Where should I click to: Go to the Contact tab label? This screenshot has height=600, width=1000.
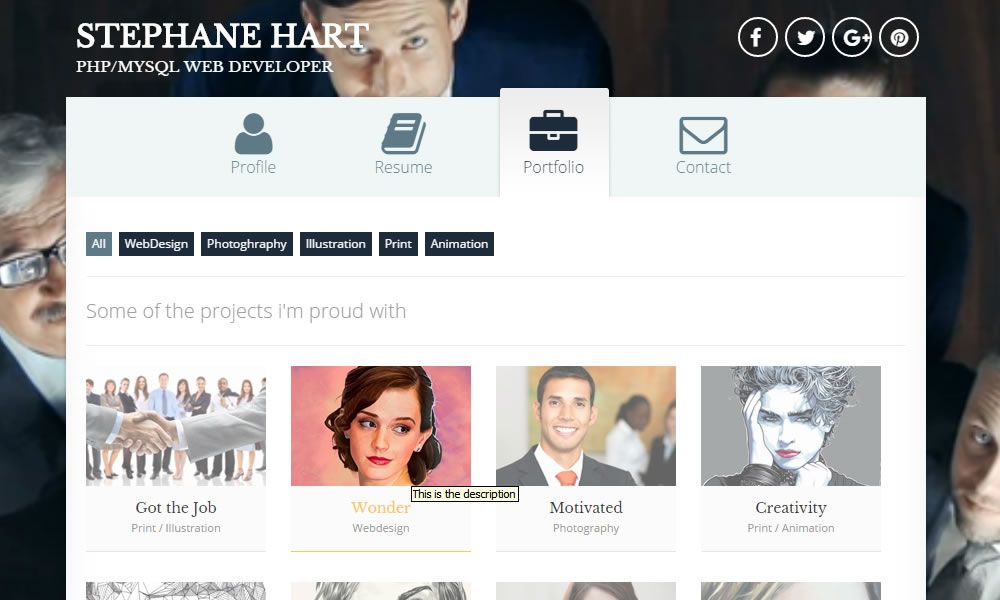click(703, 167)
